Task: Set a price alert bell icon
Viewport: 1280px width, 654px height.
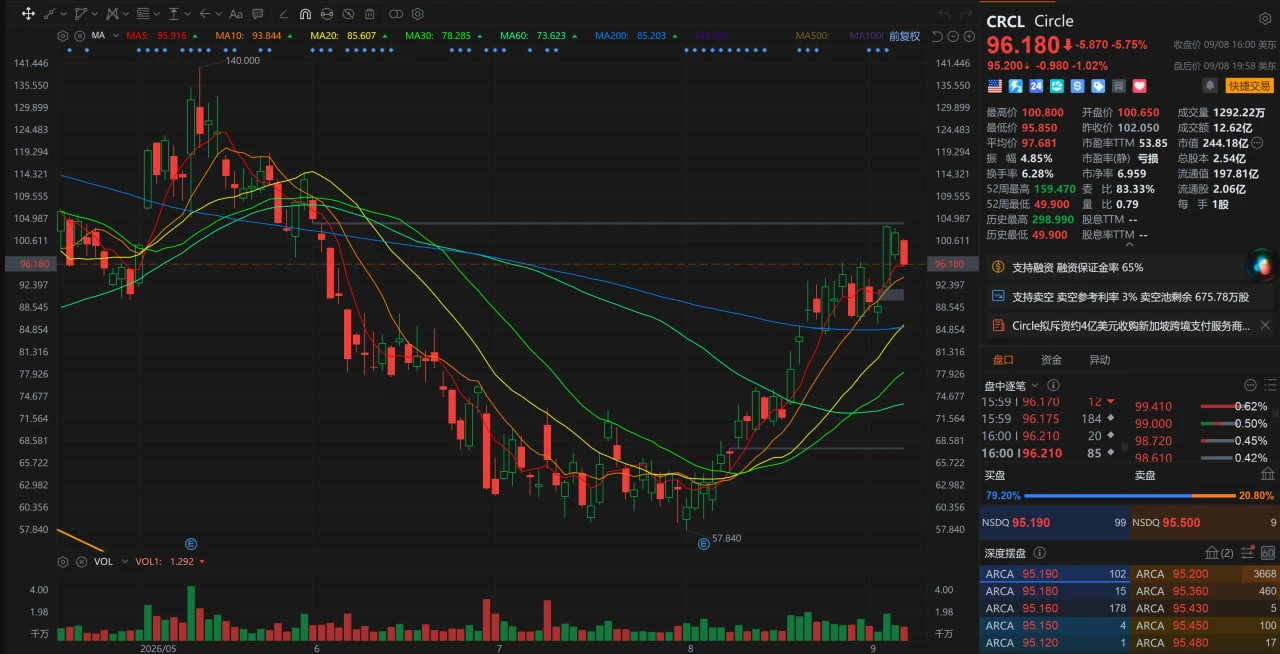Action: [1210, 86]
